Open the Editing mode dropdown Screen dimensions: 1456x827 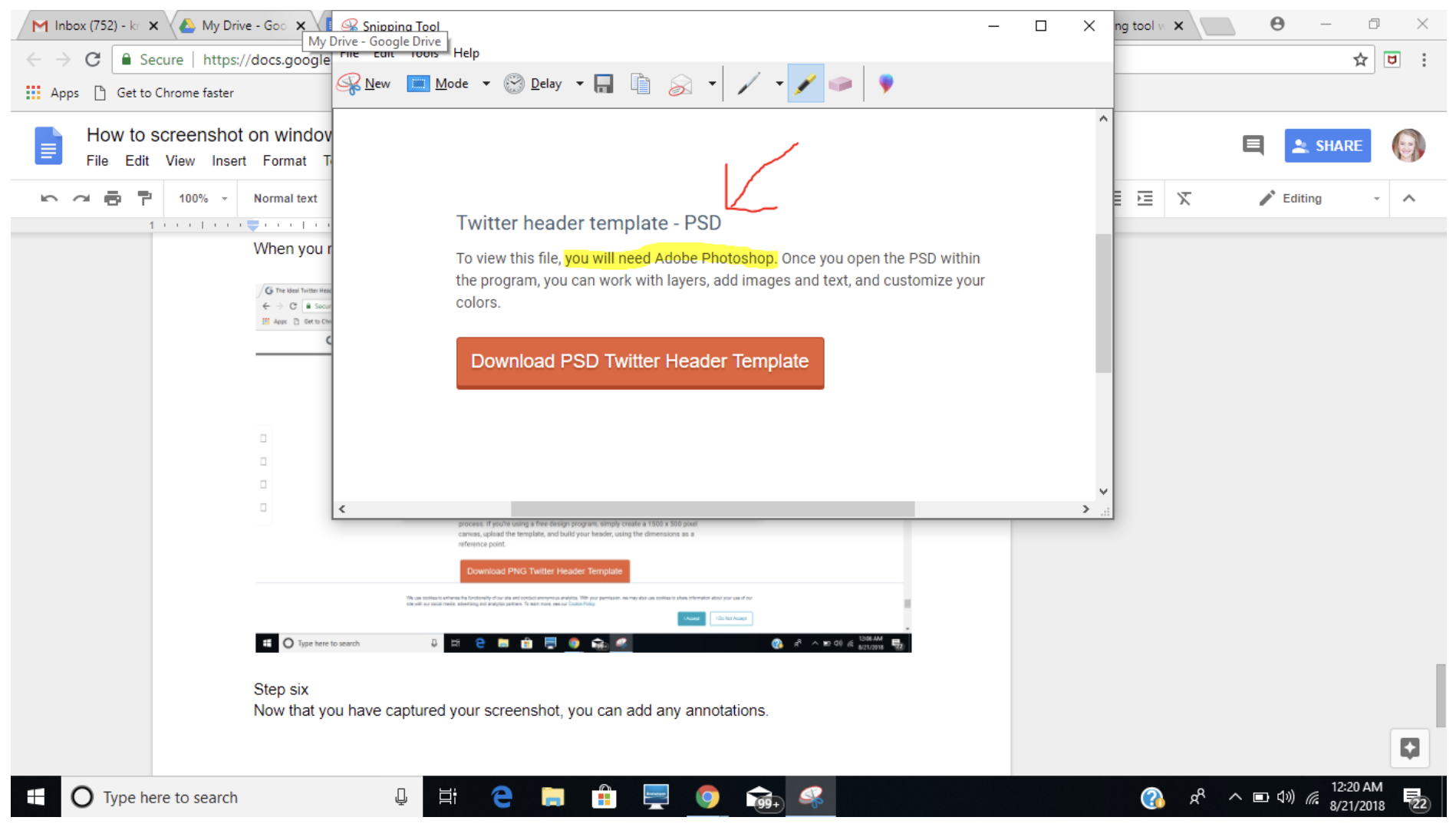[1376, 198]
